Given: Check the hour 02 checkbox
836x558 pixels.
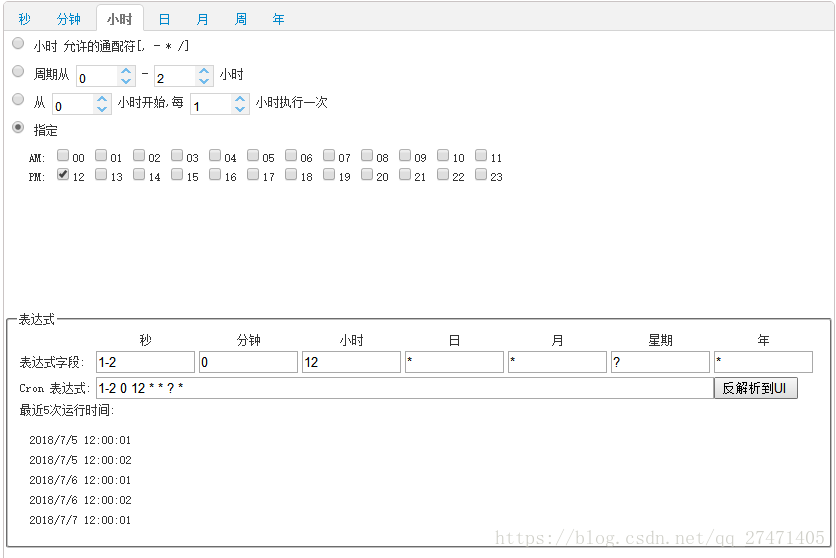Looking at the screenshot, I should coord(139,155).
